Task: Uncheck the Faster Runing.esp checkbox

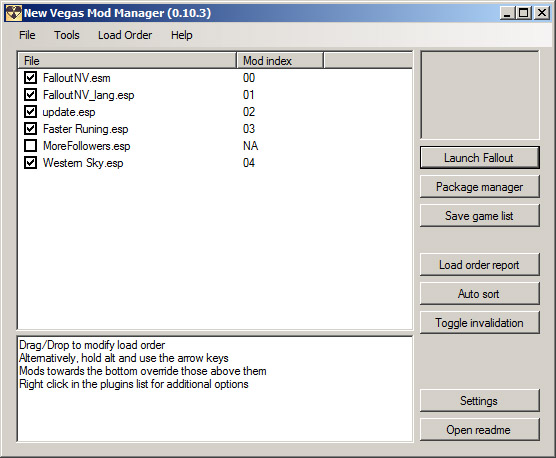Action: point(30,129)
